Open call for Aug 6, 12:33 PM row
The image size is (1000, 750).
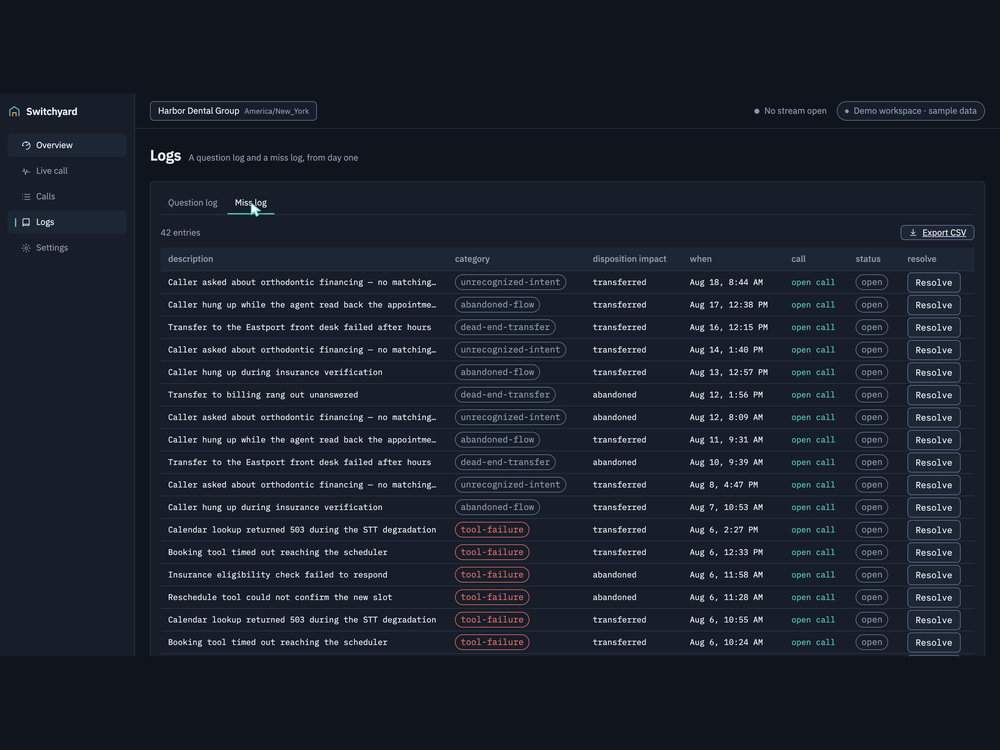pos(813,552)
